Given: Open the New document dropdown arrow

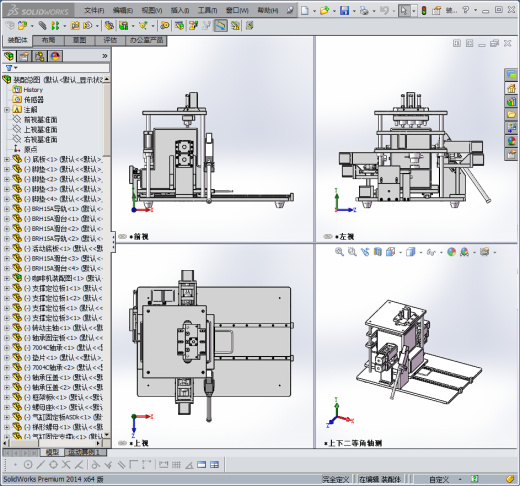Looking at the screenshot, I should click(314, 11).
